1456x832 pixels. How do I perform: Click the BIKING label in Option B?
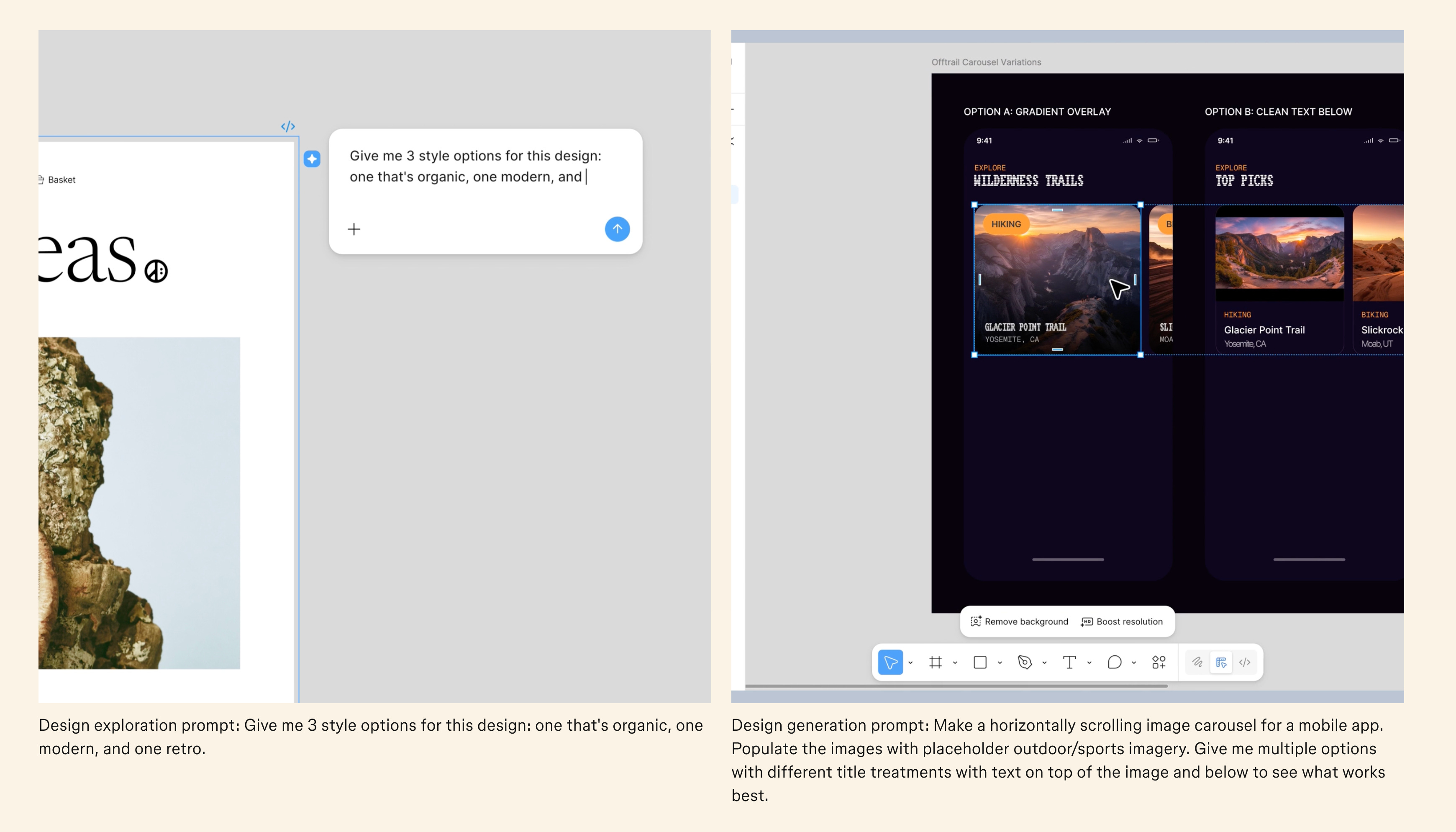click(x=1375, y=315)
